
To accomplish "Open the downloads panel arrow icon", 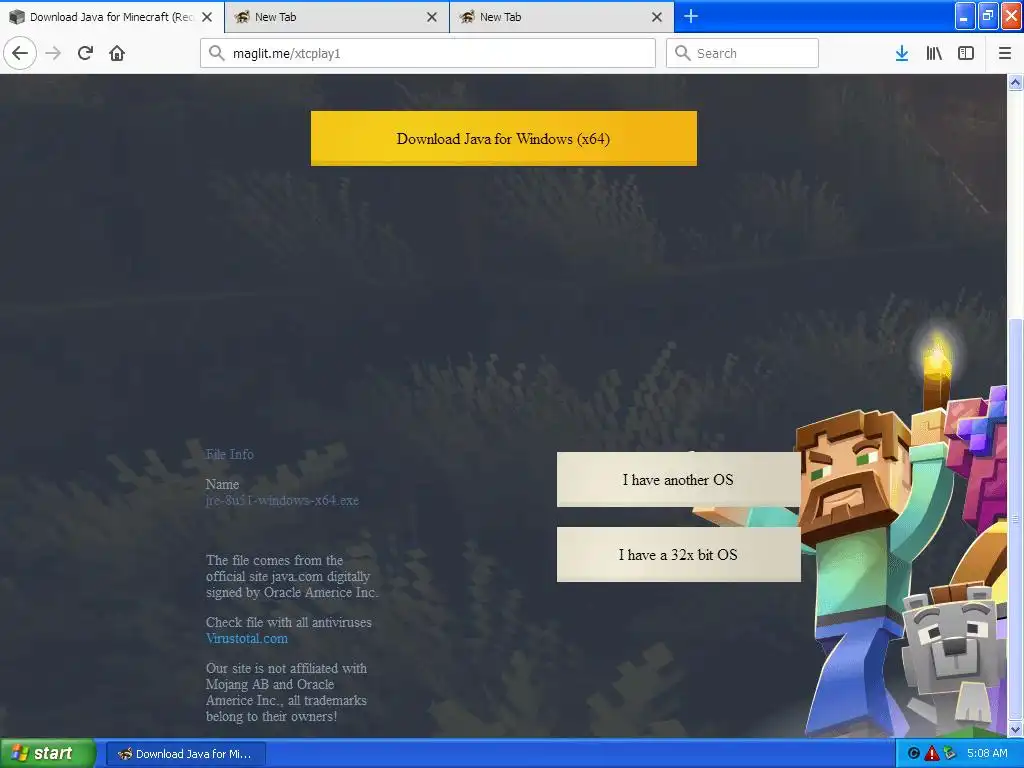I will pyautogui.click(x=902, y=53).
